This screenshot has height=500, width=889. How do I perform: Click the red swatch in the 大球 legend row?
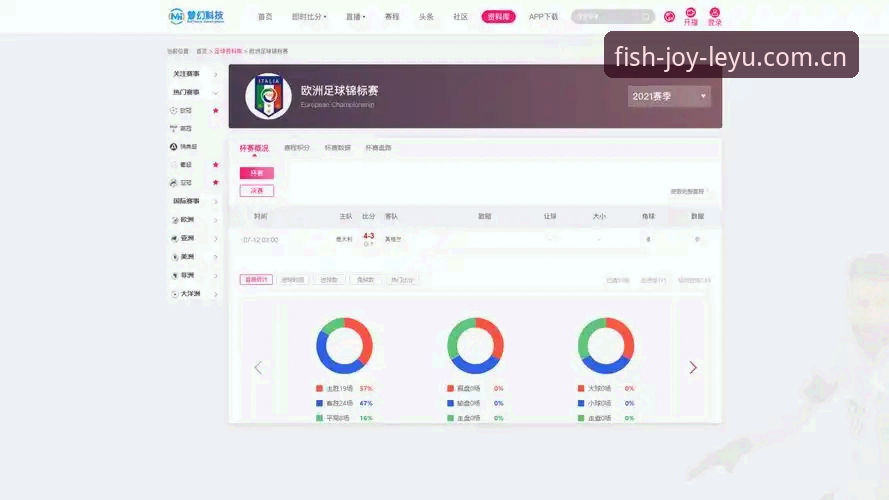coord(581,388)
